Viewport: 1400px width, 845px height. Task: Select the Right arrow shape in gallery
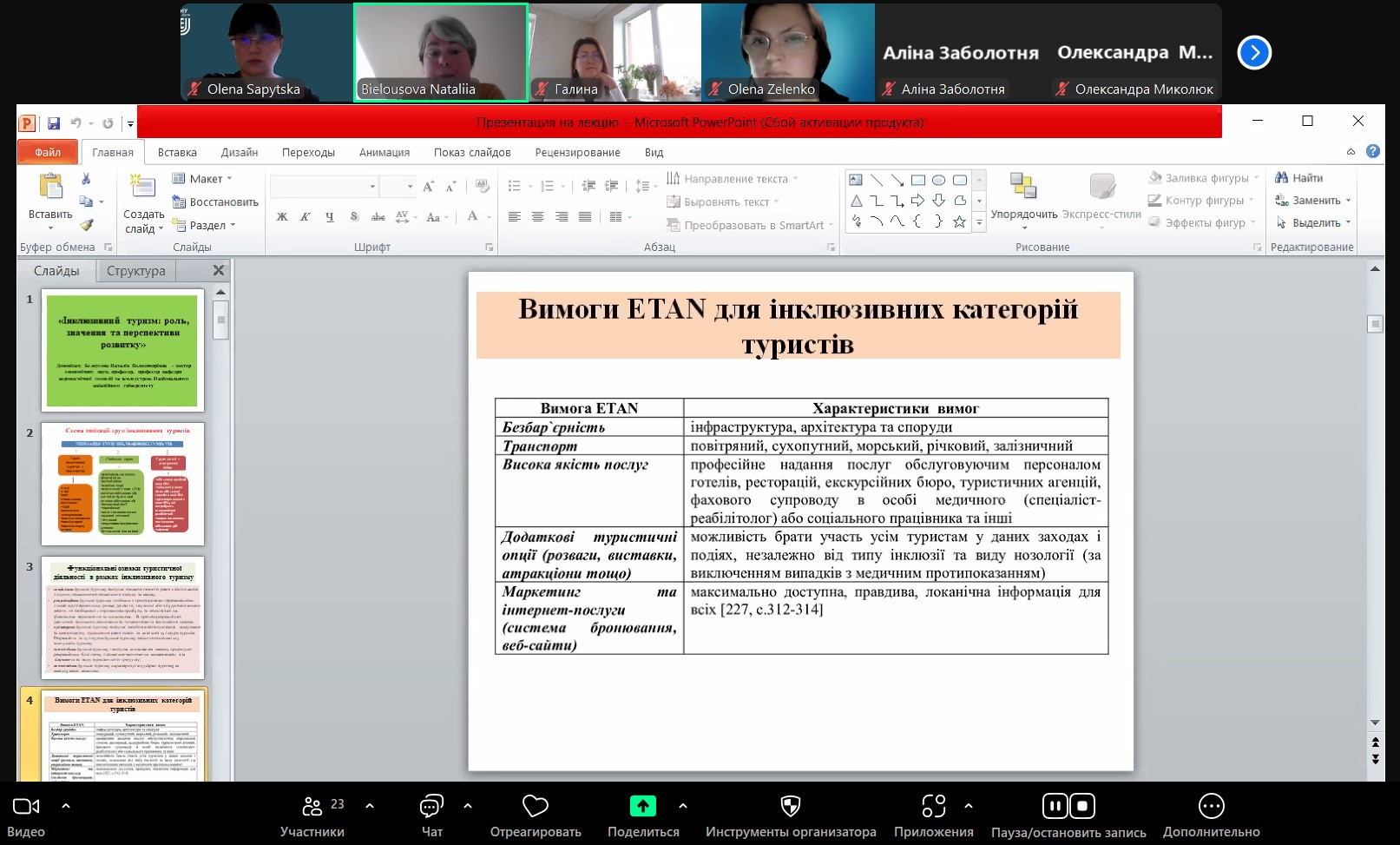coord(918,201)
